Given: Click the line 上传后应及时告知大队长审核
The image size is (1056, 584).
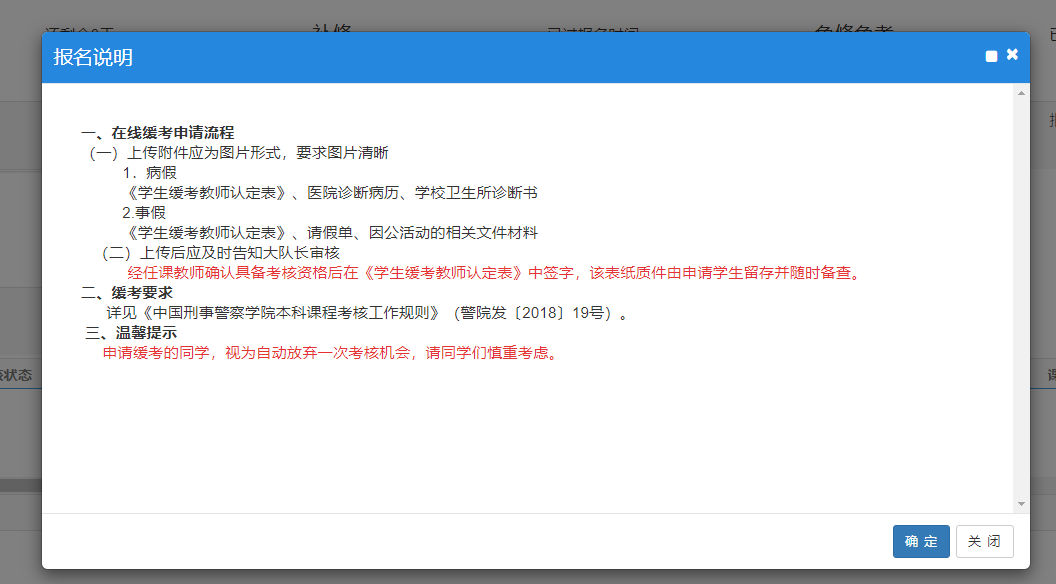Looking at the screenshot, I should (221, 253).
